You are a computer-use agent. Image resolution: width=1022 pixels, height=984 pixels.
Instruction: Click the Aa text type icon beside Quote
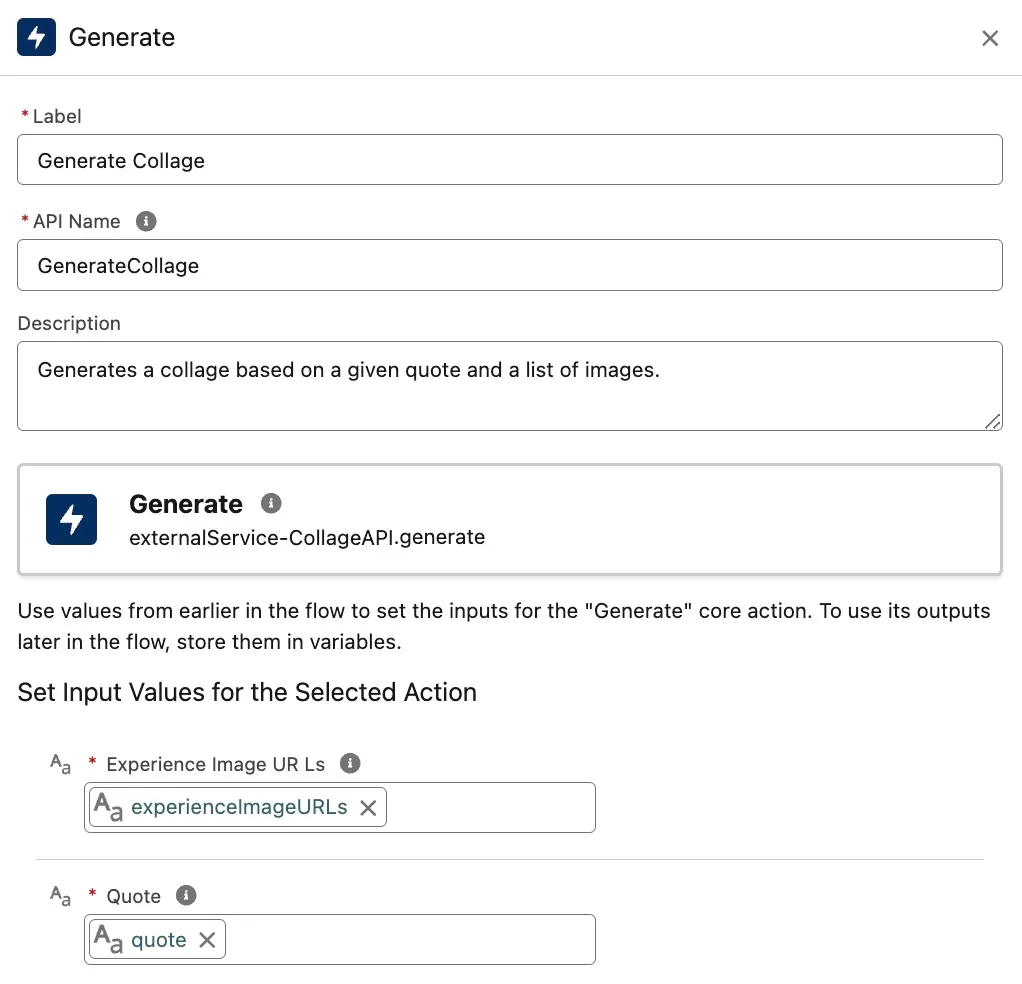click(61, 896)
